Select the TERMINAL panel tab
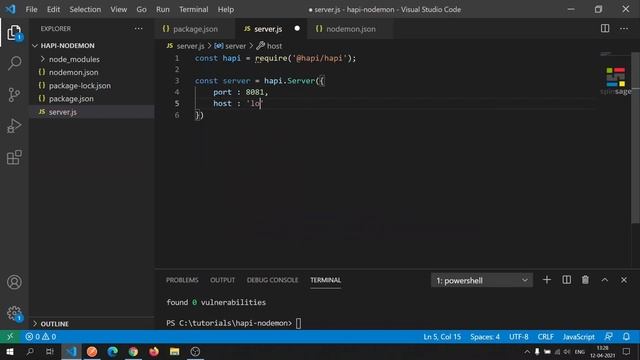Screen dimensions: 640x360 pos(325,280)
